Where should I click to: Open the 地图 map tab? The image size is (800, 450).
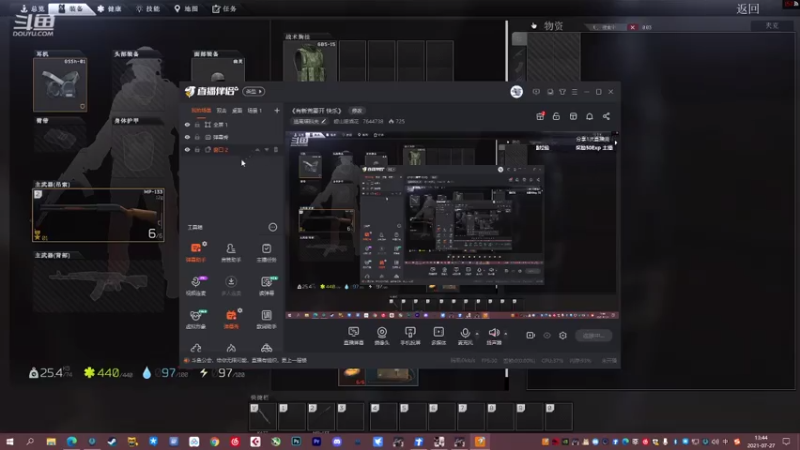click(186, 9)
